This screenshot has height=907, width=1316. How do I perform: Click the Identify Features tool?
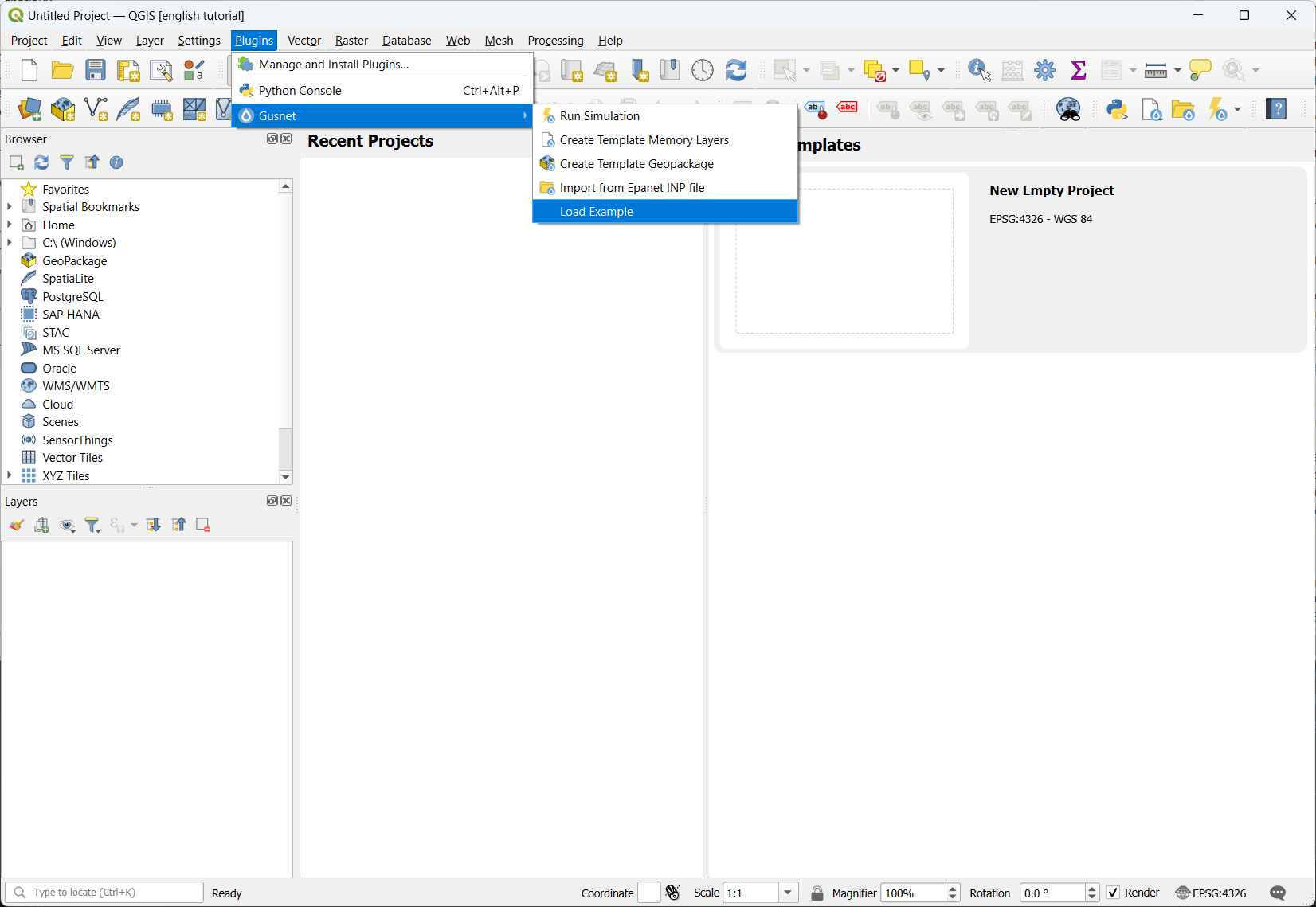click(978, 70)
